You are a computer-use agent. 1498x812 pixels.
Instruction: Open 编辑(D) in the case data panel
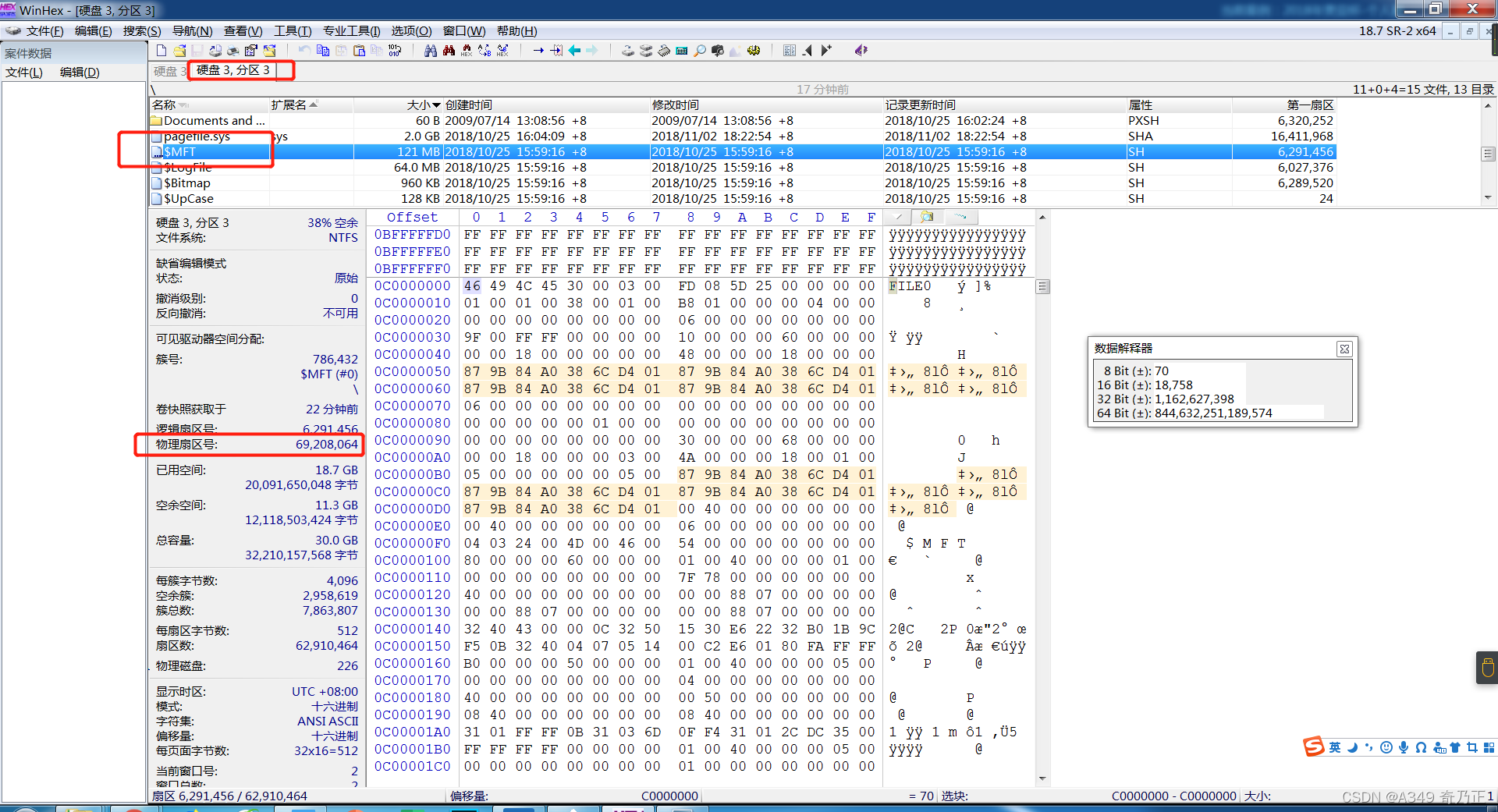(x=80, y=73)
